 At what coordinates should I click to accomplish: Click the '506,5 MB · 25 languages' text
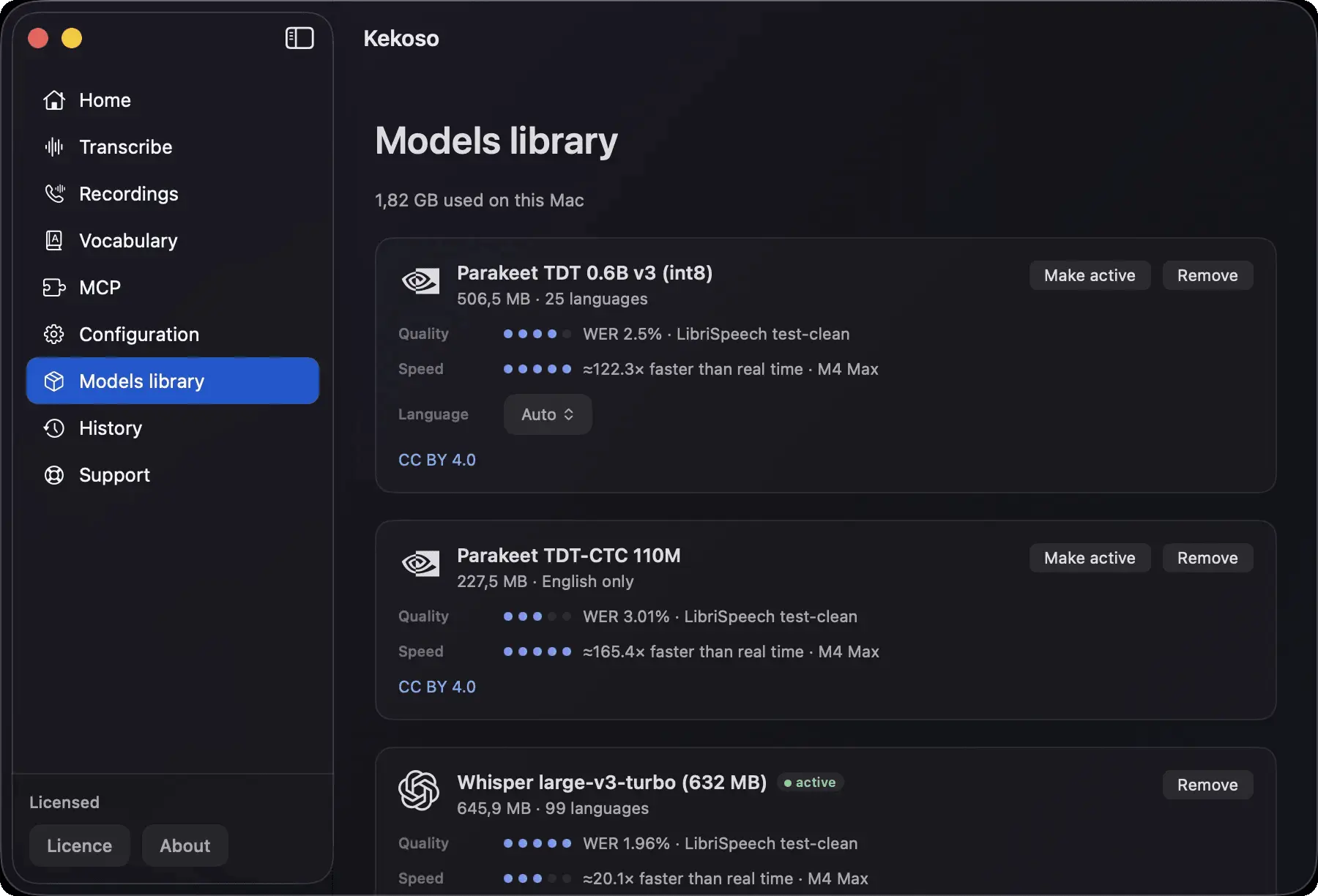552,299
